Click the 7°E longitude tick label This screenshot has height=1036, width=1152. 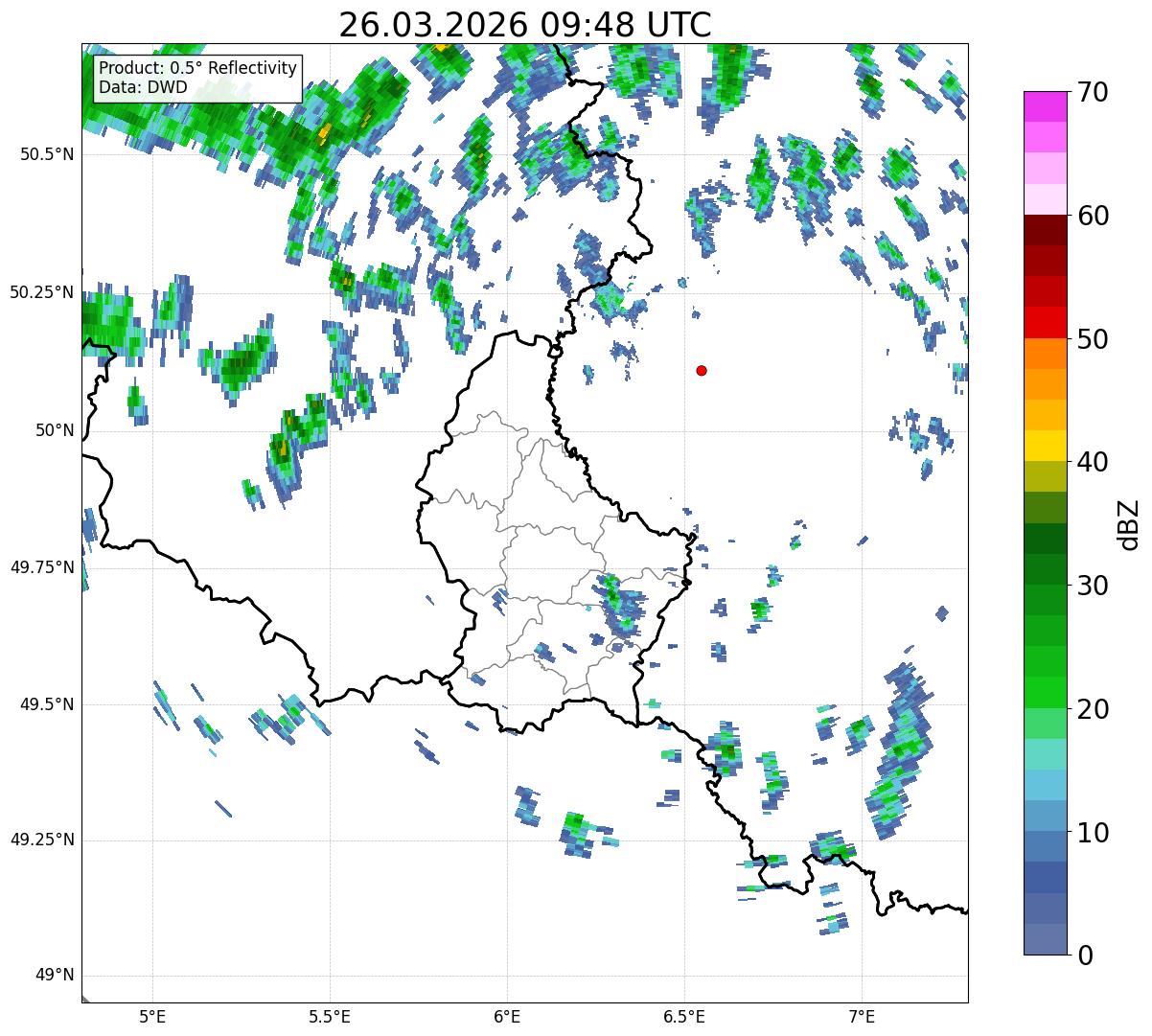pos(862,1017)
